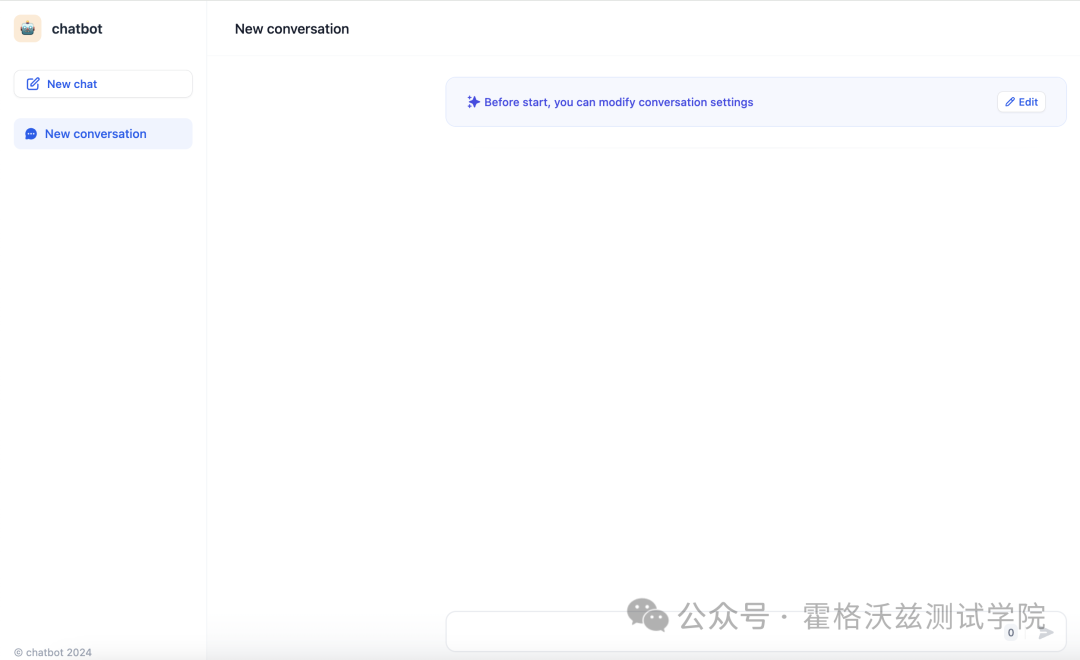Image resolution: width=1080 pixels, height=660 pixels.
Task: Click the New conversation header title
Action: pos(292,29)
